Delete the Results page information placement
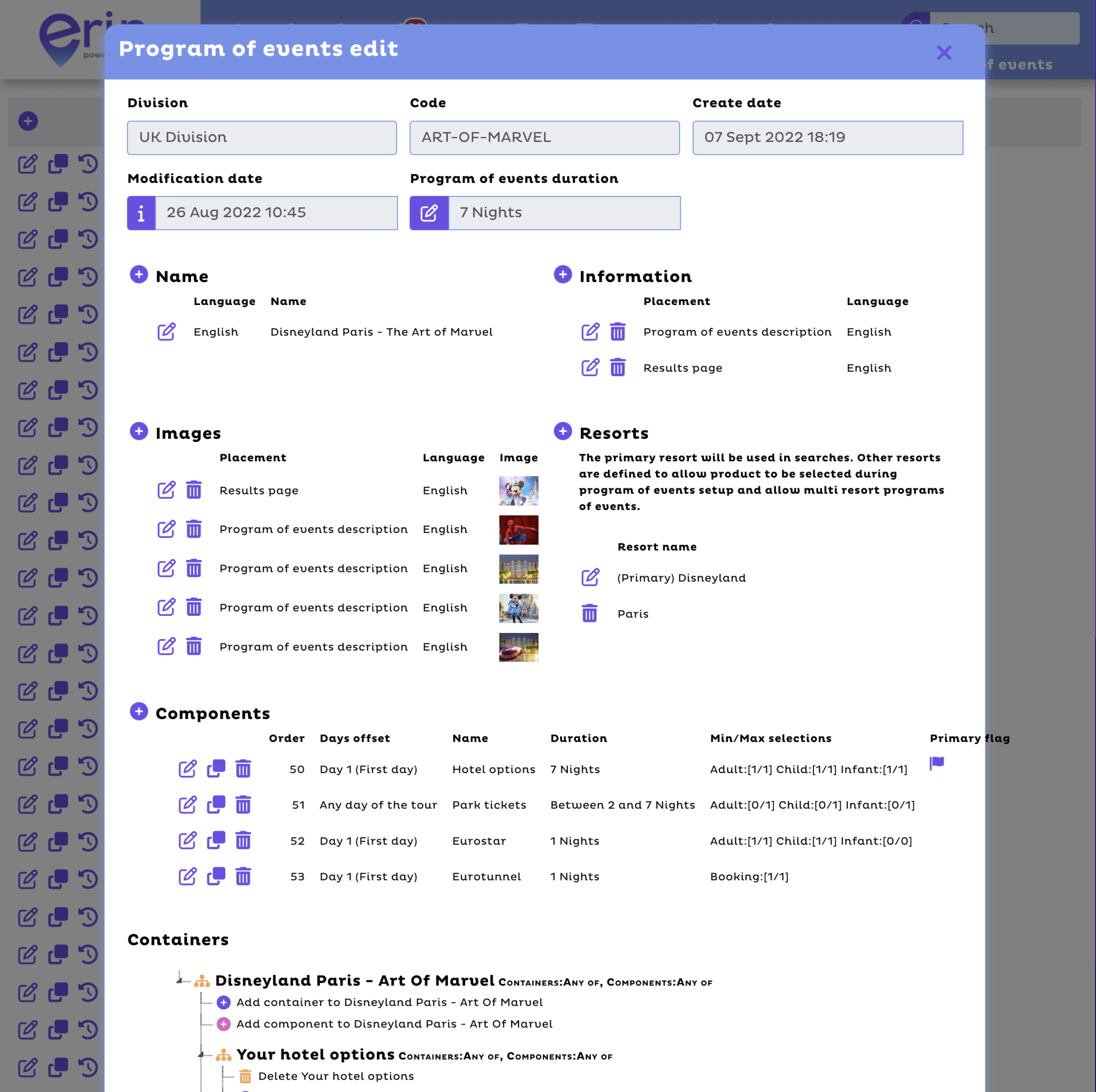The height and width of the screenshot is (1092, 1096). [x=618, y=368]
